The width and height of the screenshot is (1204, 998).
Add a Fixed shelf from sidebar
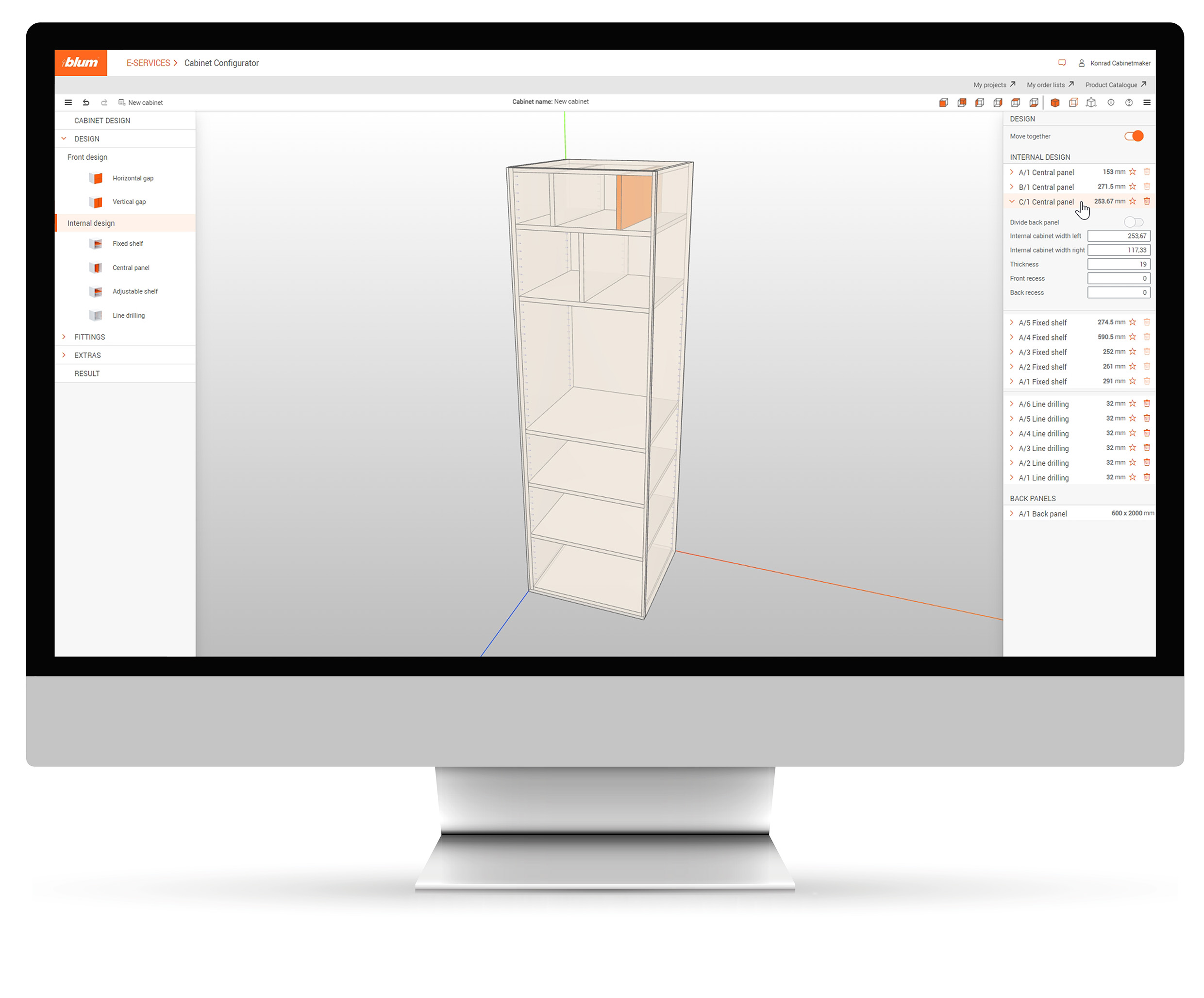pos(127,244)
